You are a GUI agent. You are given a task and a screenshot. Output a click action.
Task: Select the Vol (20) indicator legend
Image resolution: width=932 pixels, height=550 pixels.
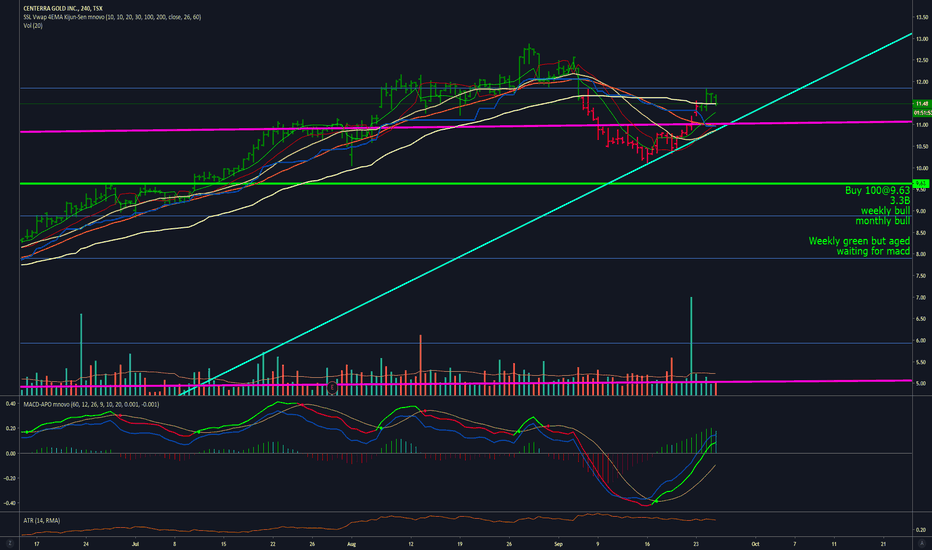click(x=33, y=26)
